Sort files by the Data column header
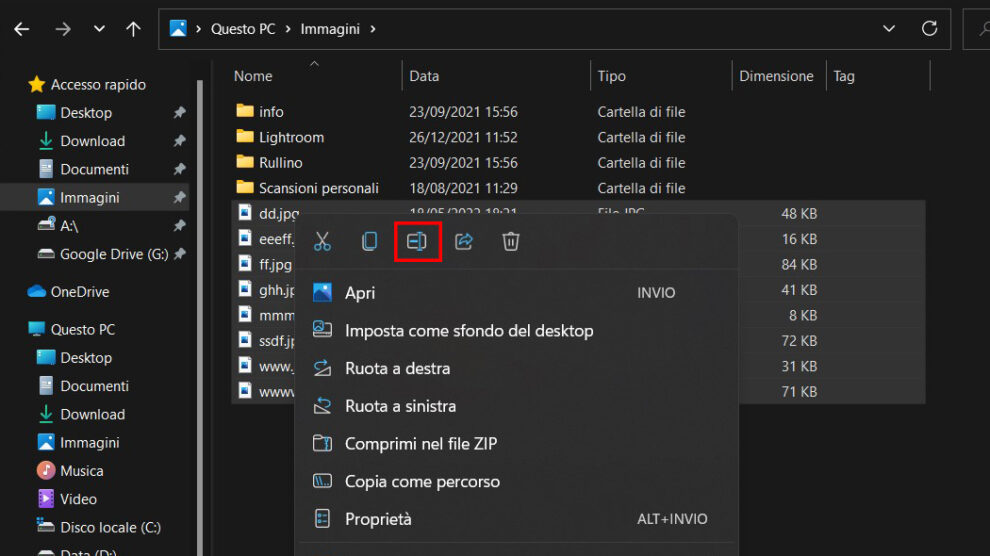 coord(424,76)
